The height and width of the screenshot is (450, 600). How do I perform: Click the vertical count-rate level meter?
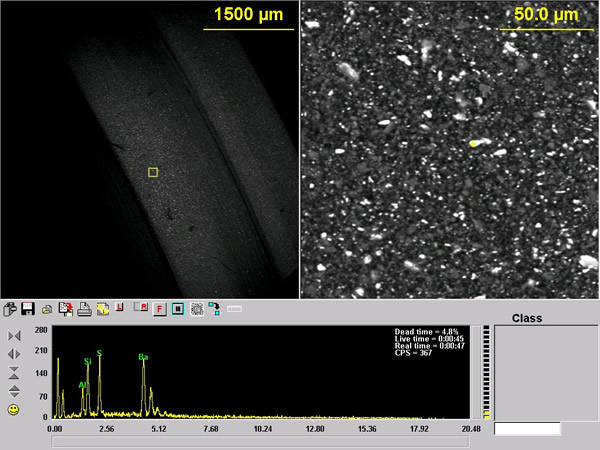coord(486,372)
